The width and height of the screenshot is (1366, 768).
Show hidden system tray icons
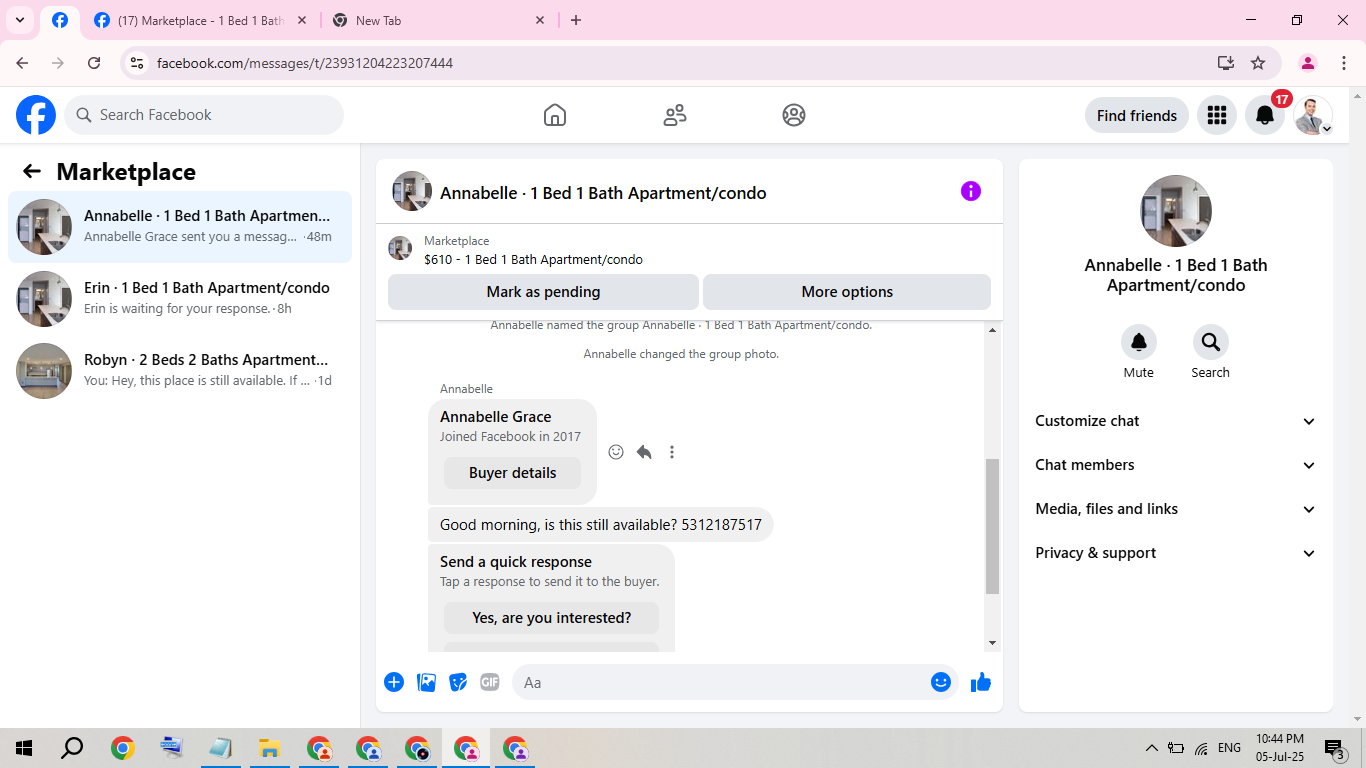tap(1152, 748)
